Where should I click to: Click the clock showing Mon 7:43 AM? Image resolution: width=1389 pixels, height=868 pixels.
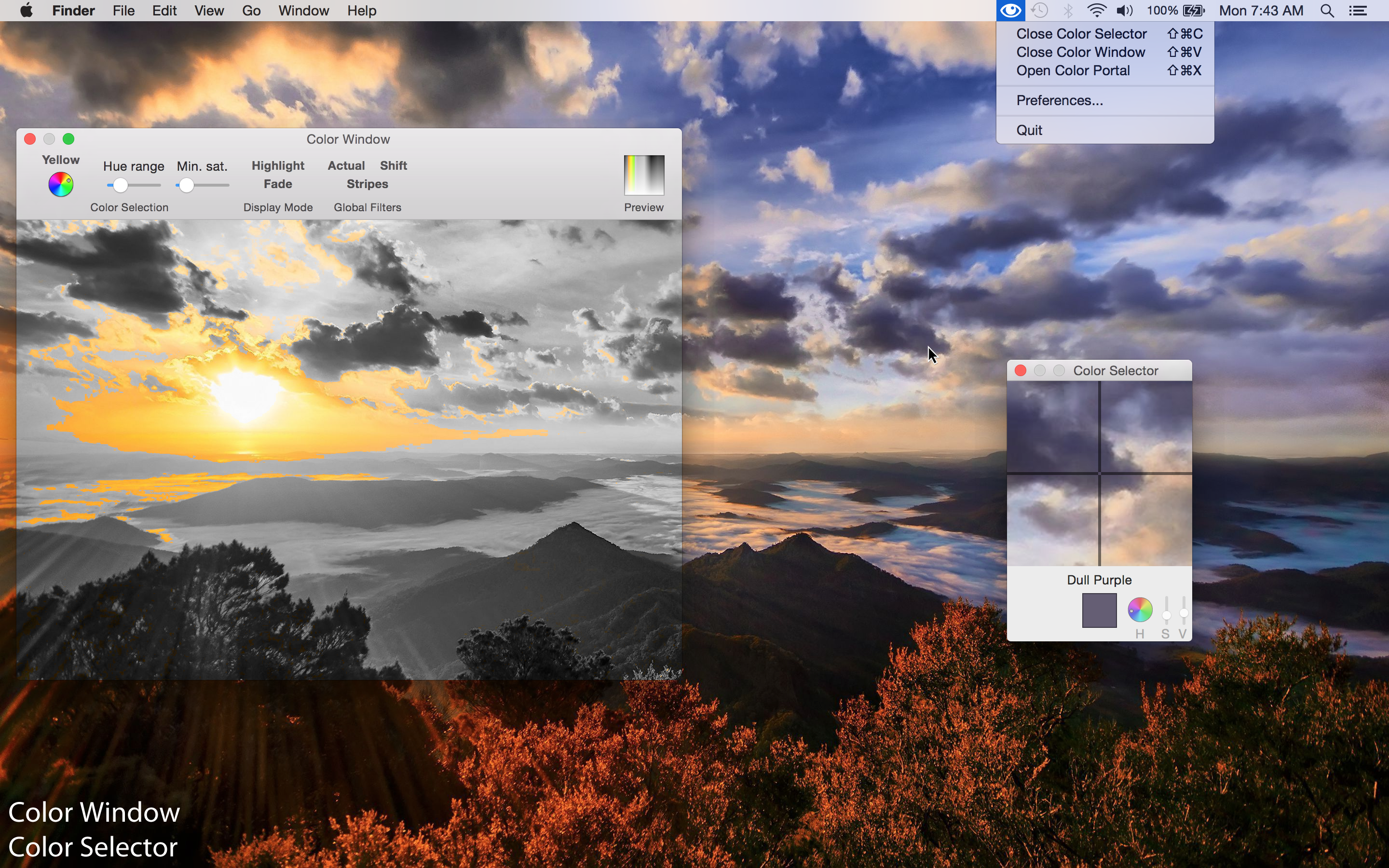1261,10
